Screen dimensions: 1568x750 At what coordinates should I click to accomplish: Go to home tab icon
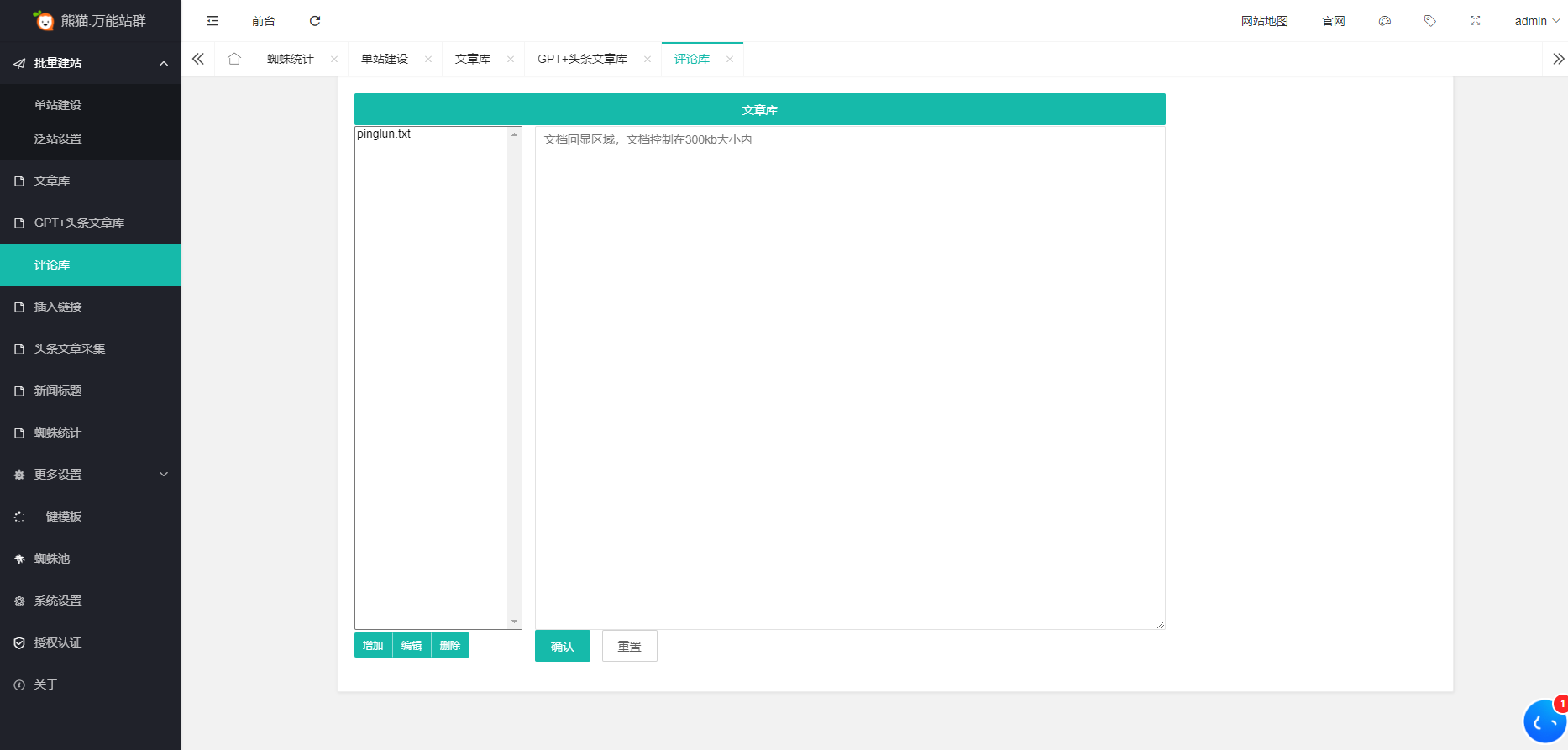pos(234,59)
